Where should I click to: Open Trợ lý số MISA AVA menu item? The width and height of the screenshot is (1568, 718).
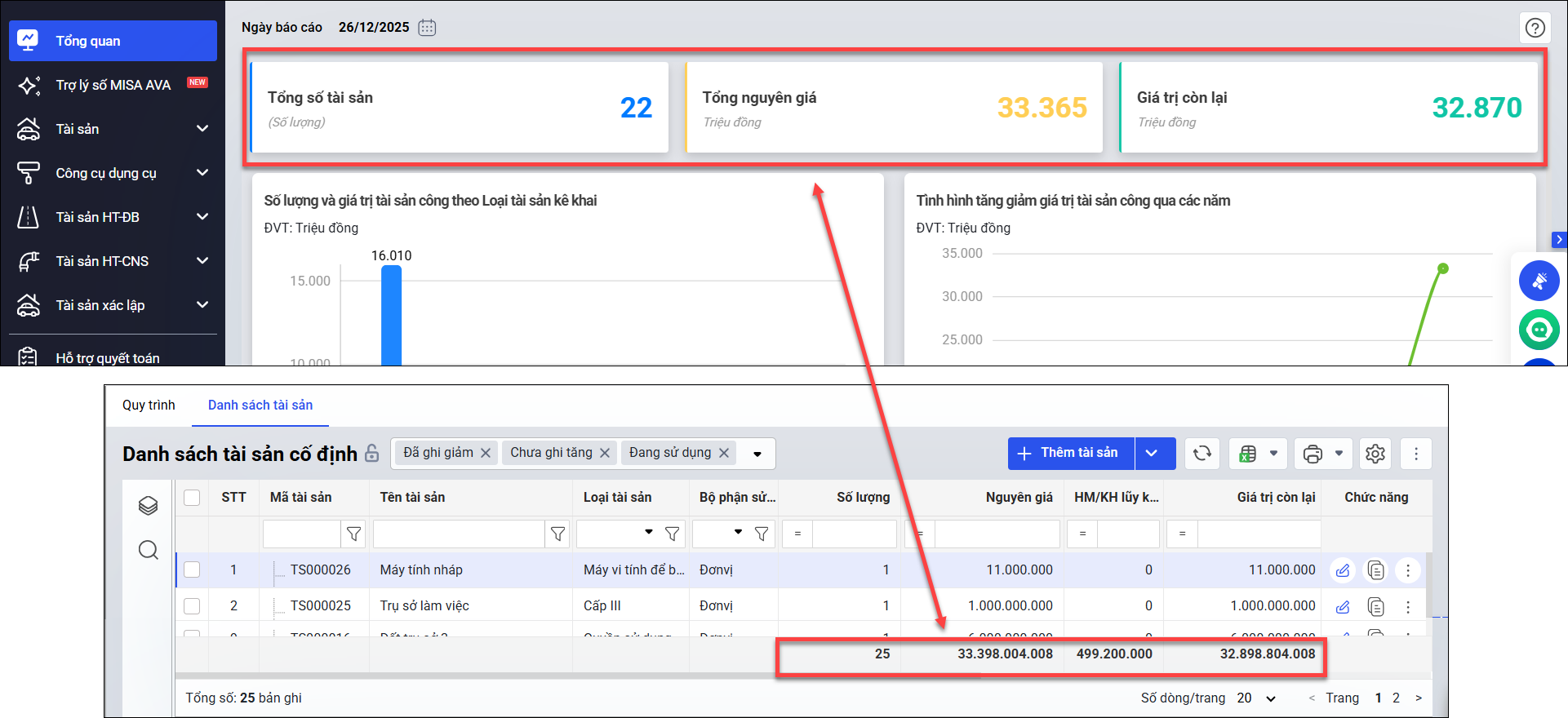113,85
